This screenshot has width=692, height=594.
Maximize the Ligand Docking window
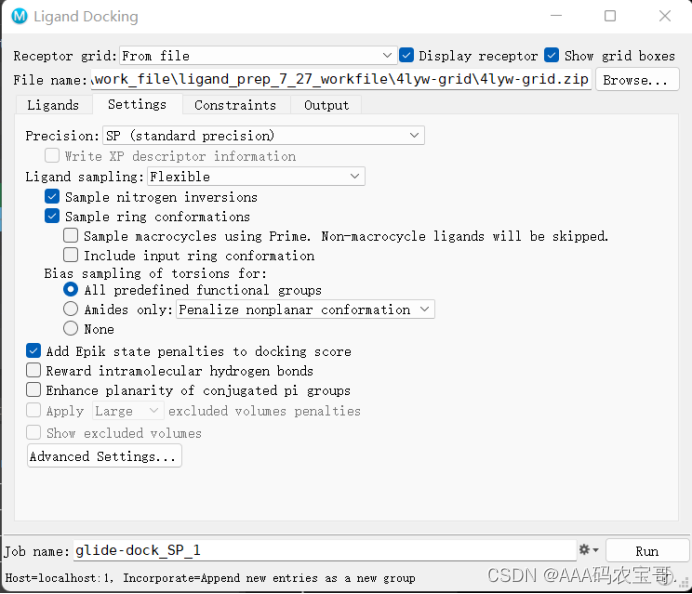click(x=610, y=16)
